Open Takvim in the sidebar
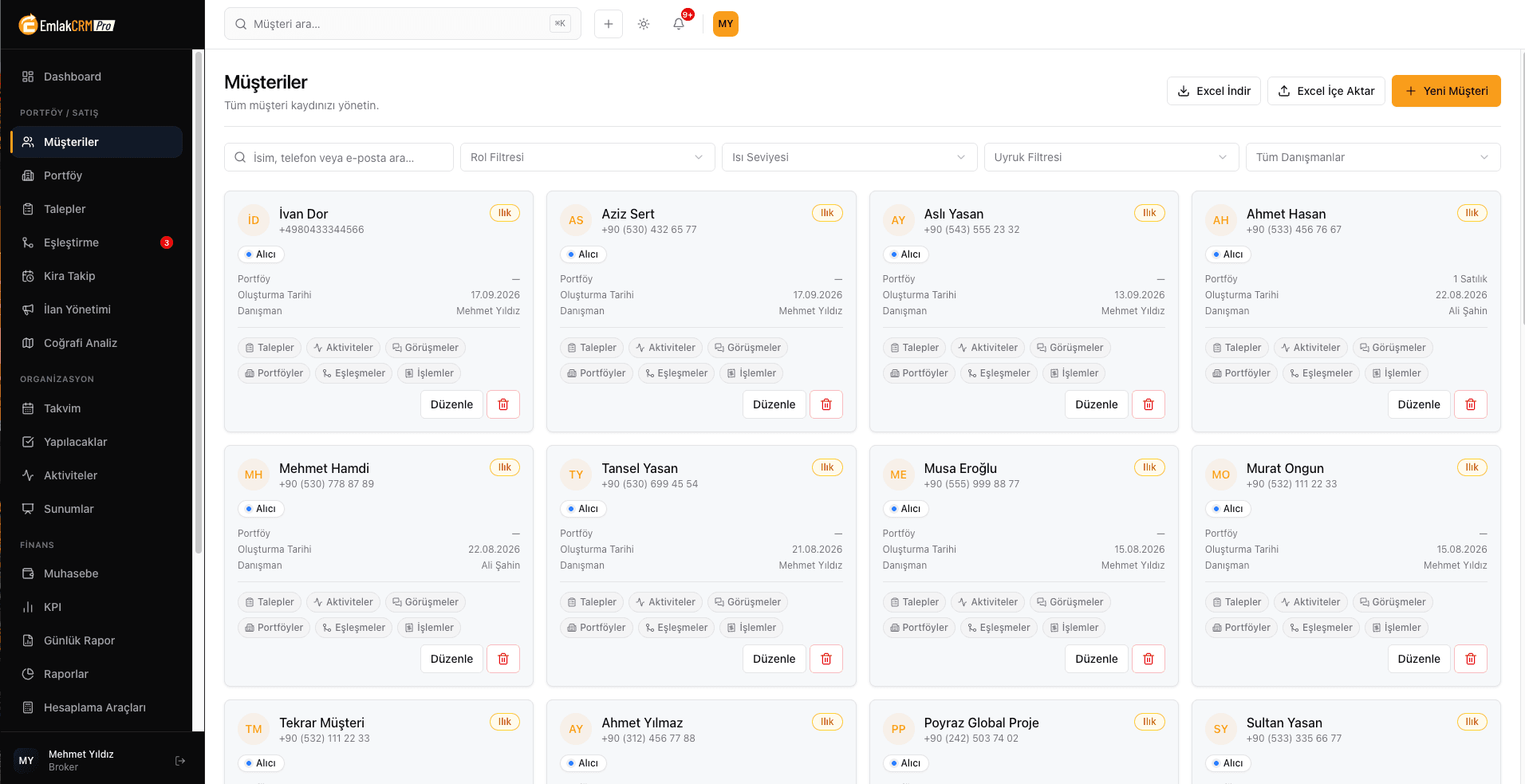Screen dimensions: 1525x784 [97, 408]
